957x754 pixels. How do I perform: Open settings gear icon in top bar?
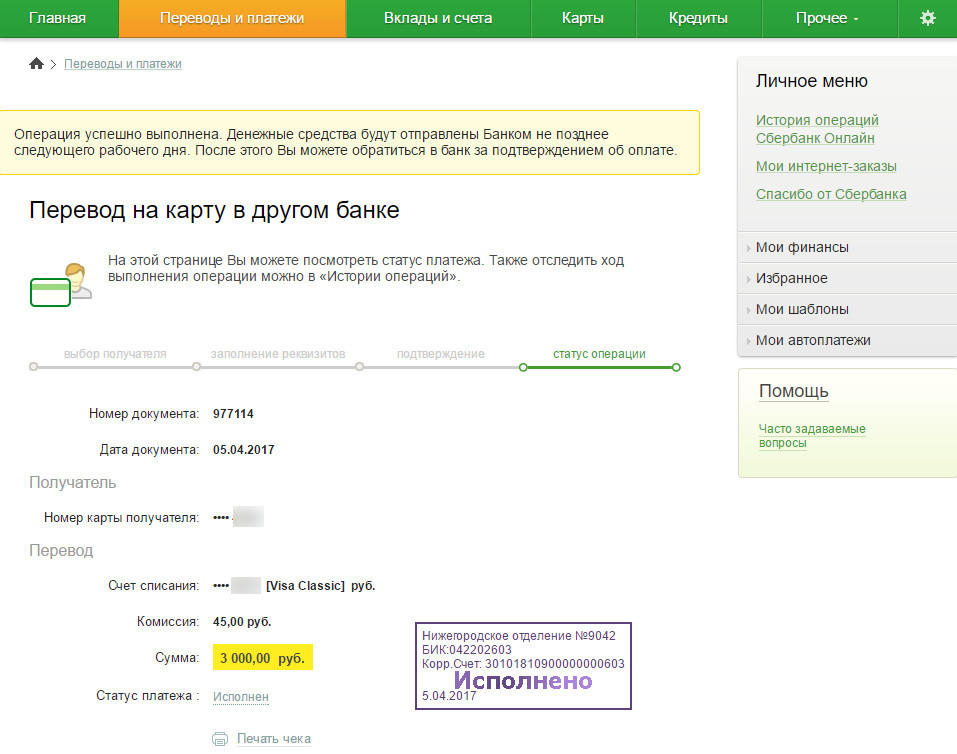click(927, 18)
